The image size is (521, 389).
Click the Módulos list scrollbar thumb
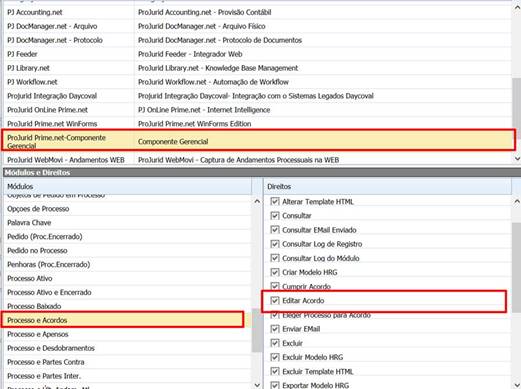pos(257,330)
